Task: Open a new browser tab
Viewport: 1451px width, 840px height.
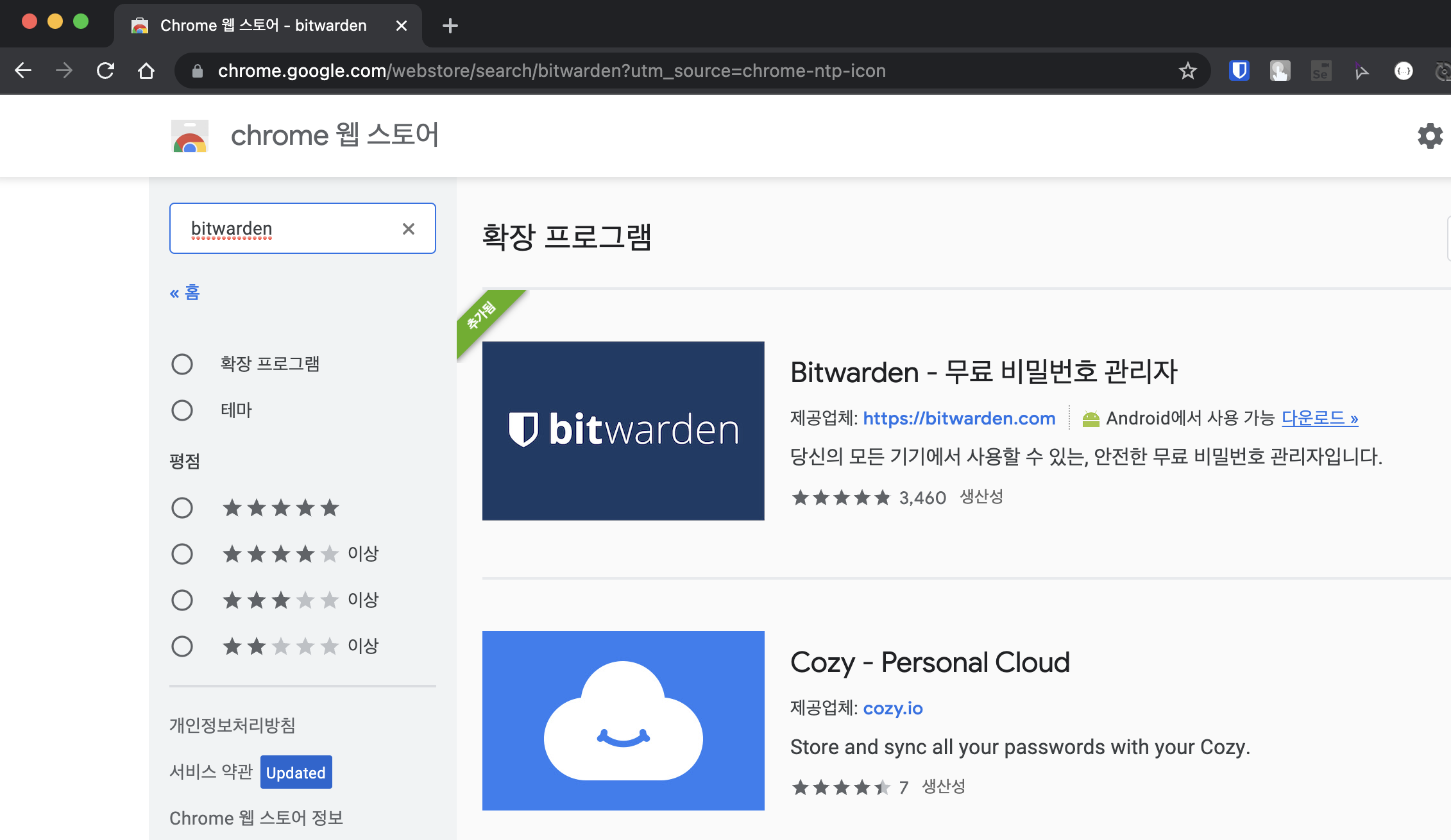Action: 450,26
